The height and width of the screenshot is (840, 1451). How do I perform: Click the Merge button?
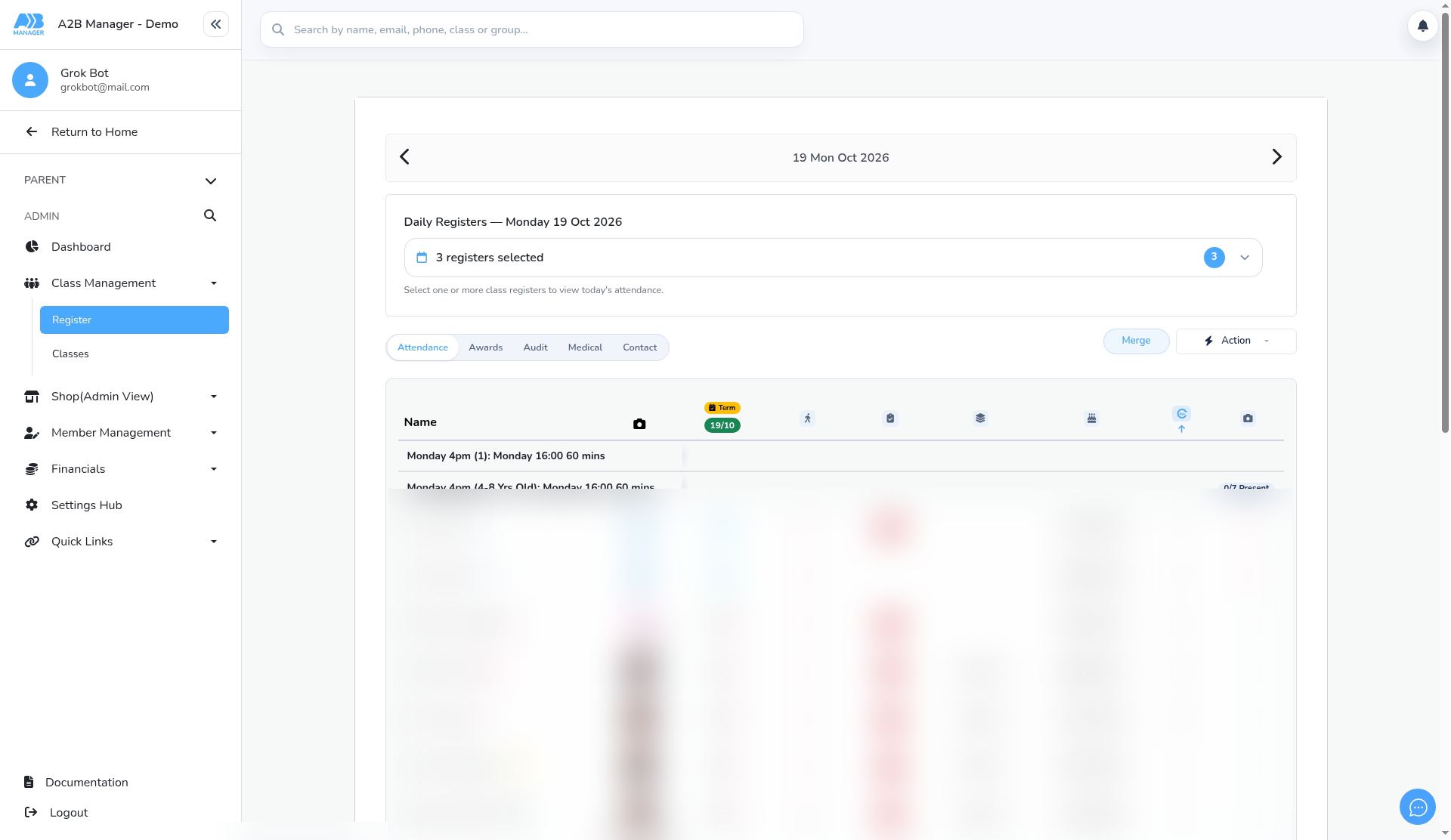pyautogui.click(x=1136, y=341)
